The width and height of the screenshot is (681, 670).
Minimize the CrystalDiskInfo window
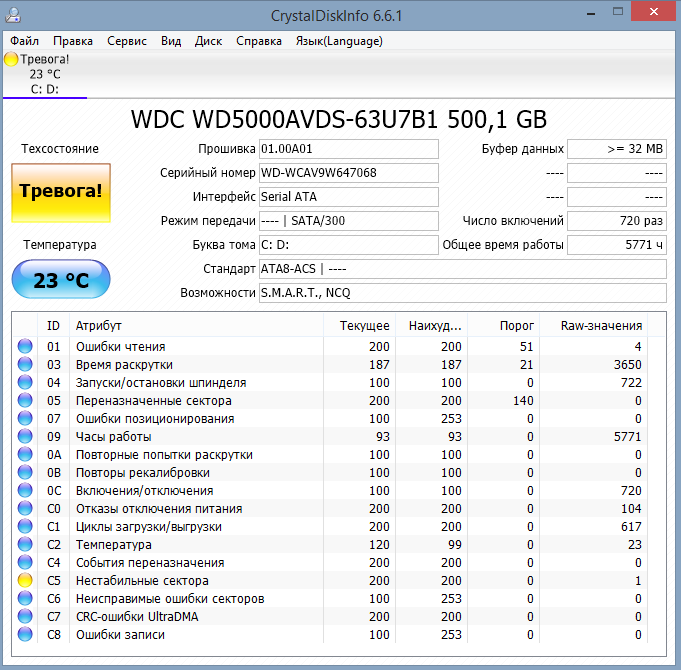[x=591, y=13]
